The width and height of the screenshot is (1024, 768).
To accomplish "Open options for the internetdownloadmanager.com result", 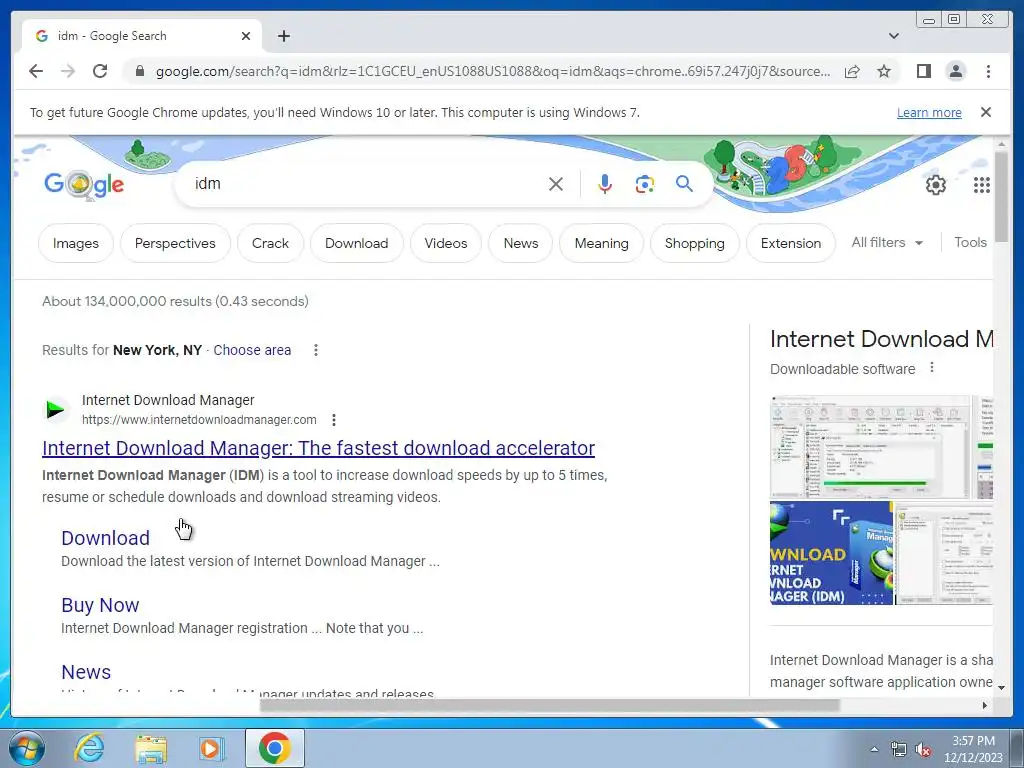I will coord(334,420).
